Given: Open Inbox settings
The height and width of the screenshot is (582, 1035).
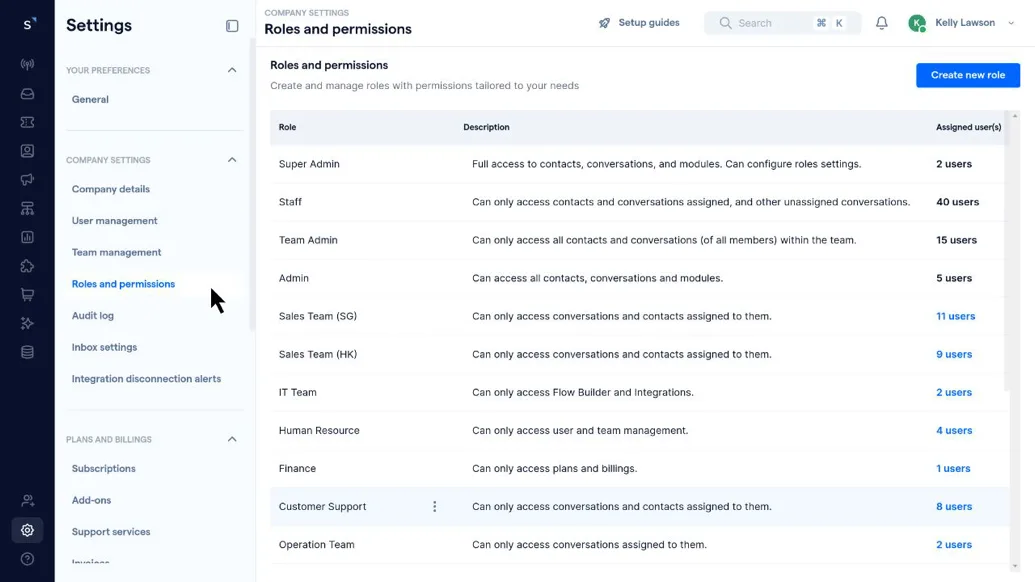Looking at the screenshot, I should click(104, 348).
